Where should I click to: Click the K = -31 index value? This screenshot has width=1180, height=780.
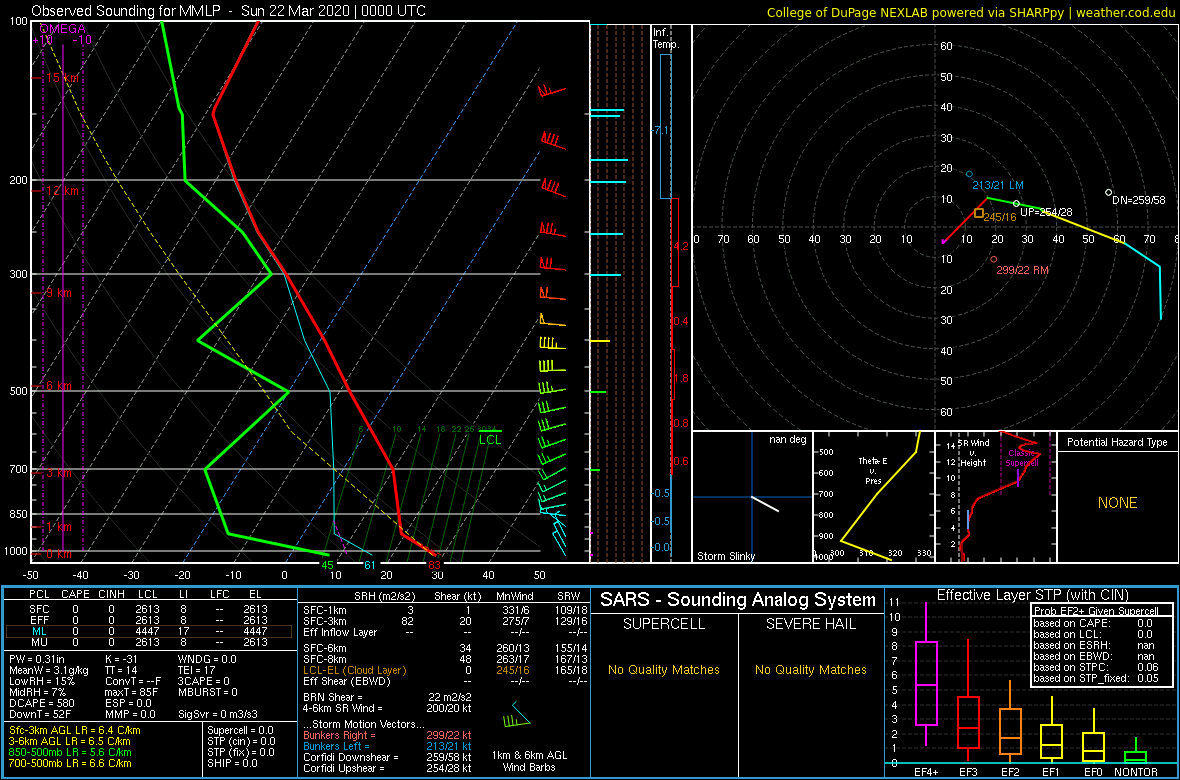(119, 659)
